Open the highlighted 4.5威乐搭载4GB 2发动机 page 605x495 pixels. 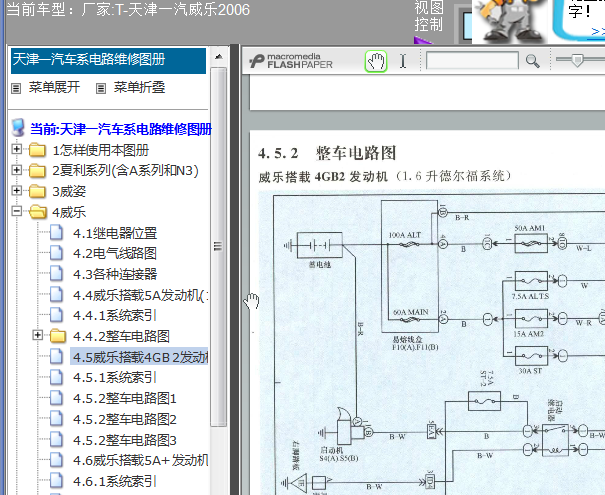140,357
